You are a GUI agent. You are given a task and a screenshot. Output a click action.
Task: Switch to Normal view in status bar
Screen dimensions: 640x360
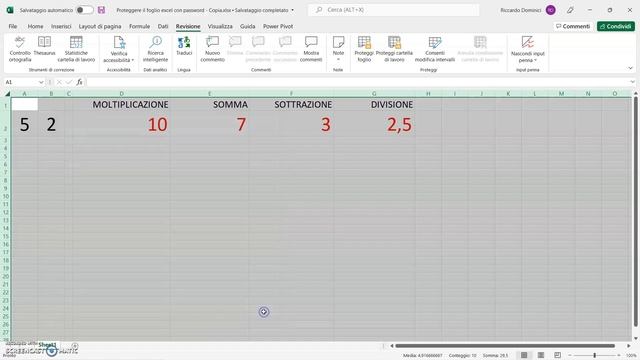point(524,355)
